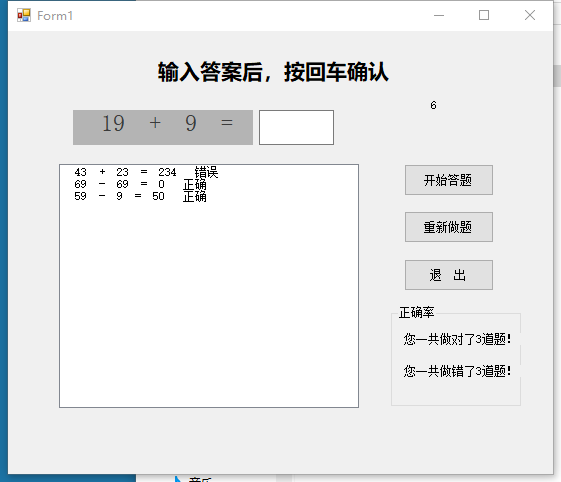Click the Form1 application icon in title bar
This screenshot has width=561, height=482.
[x=24, y=15]
